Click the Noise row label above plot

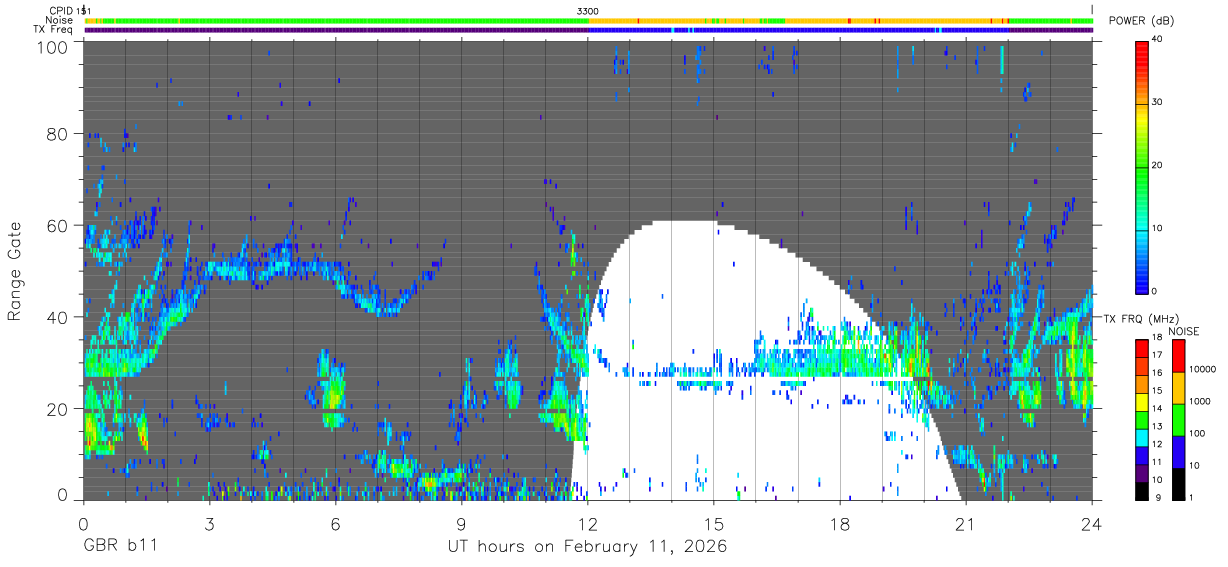point(60,20)
